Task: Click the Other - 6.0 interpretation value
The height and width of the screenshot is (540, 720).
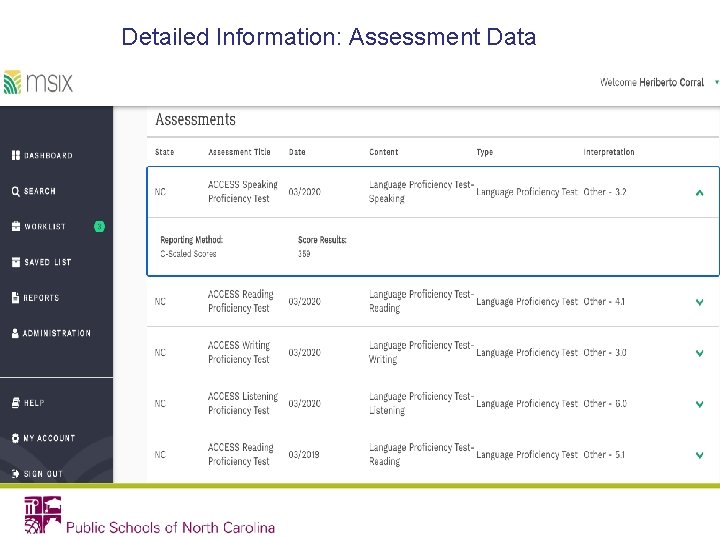Action: click(605, 404)
